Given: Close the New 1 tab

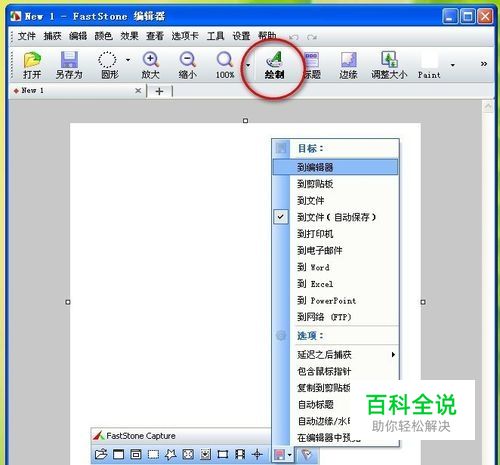Looking at the screenshot, I should 138,91.
